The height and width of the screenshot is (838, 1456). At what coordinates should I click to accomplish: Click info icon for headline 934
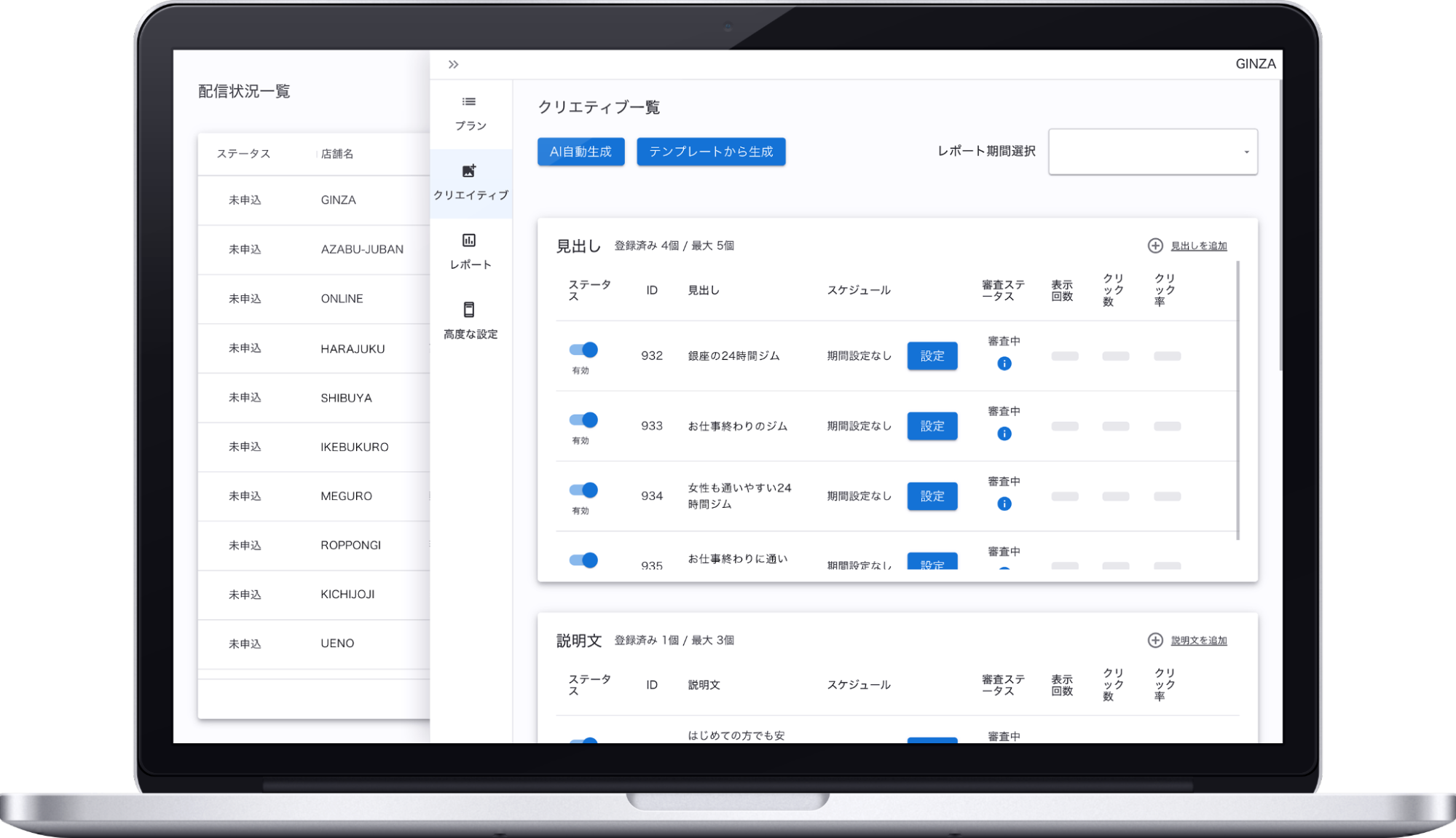point(1004,504)
